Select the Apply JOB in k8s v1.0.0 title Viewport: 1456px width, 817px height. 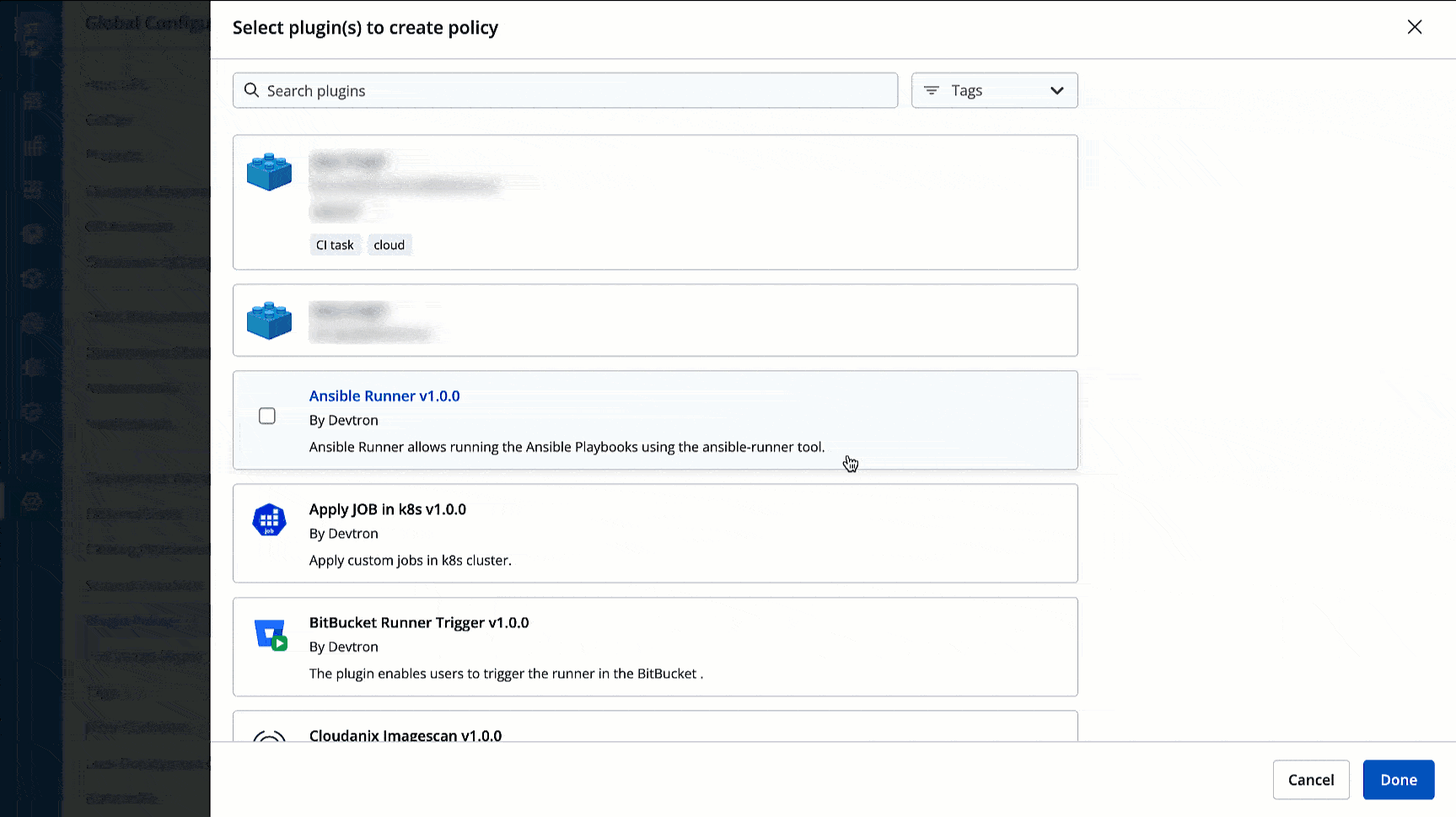click(388, 509)
